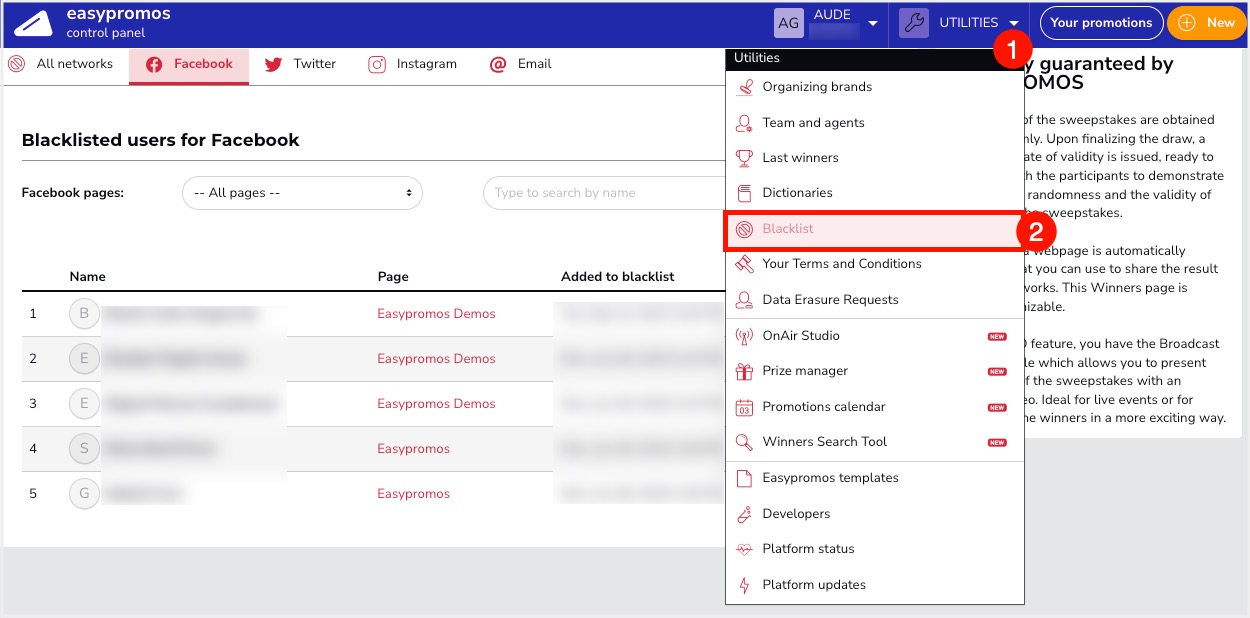Click the Easypromos templates page icon
The width and height of the screenshot is (1250, 618).
pos(744,478)
